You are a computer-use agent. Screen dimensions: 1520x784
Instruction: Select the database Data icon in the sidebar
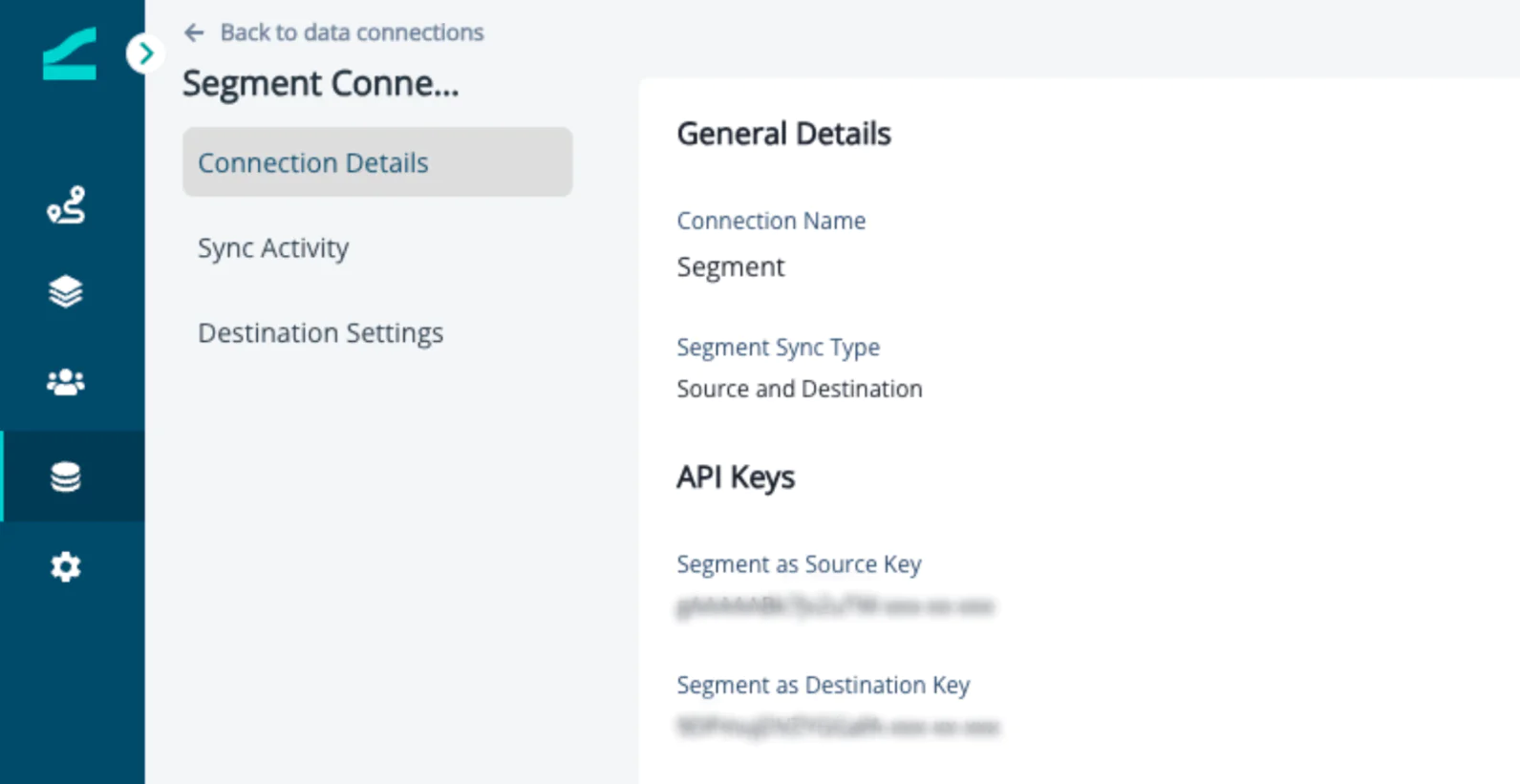click(66, 477)
